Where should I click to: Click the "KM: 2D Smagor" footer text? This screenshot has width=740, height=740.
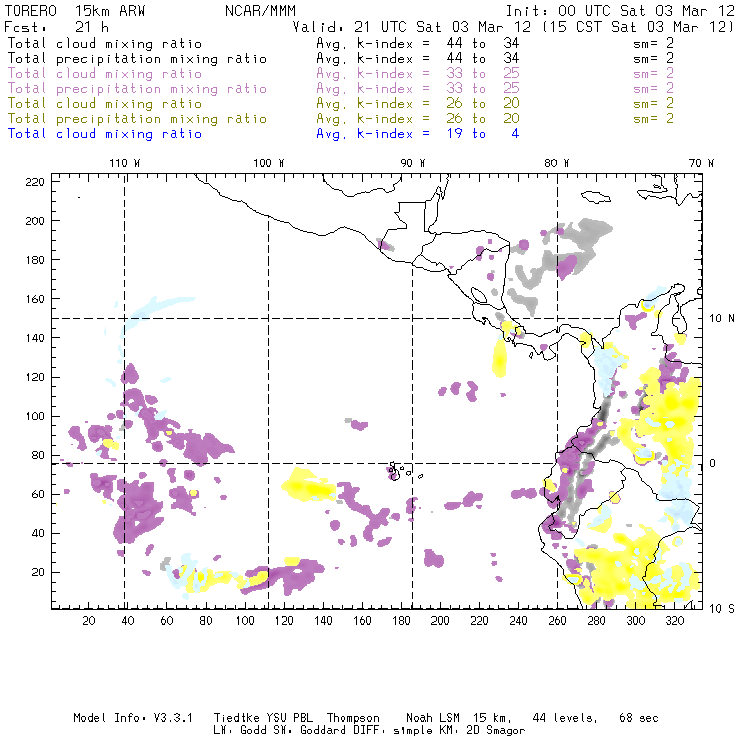480,730
